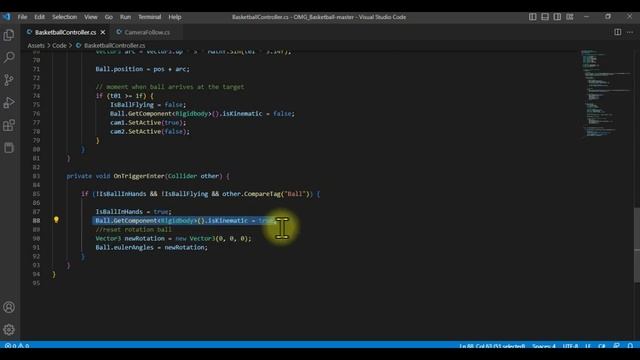
Task: Click the 'Ball.position = pos + arc;' line
Action: tap(142, 69)
